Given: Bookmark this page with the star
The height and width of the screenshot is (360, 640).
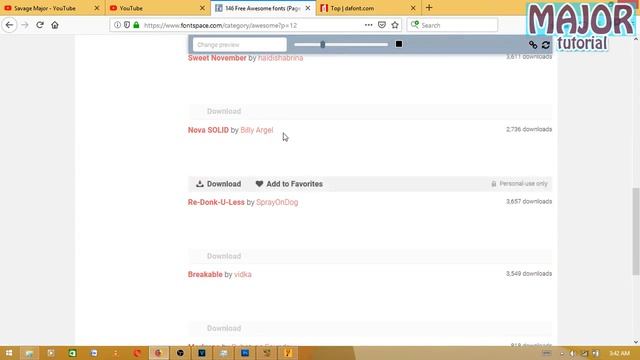Looking at the screenshot, I should 395,25.
